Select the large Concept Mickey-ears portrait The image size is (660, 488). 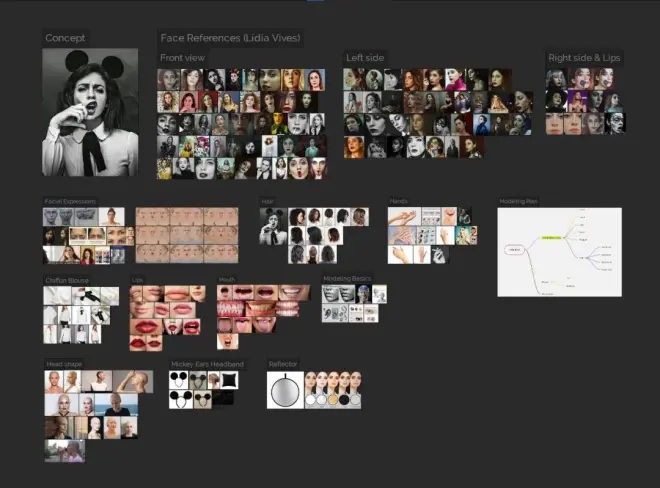coord(90,112)
